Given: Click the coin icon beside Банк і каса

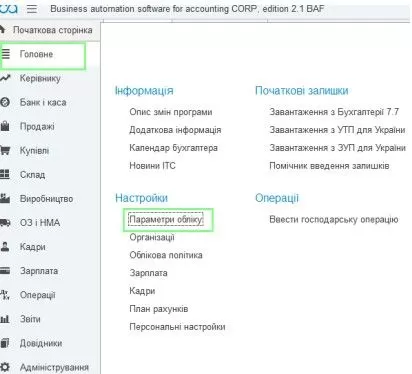Looking at the screenshot, I should click(x=5, y=102).
